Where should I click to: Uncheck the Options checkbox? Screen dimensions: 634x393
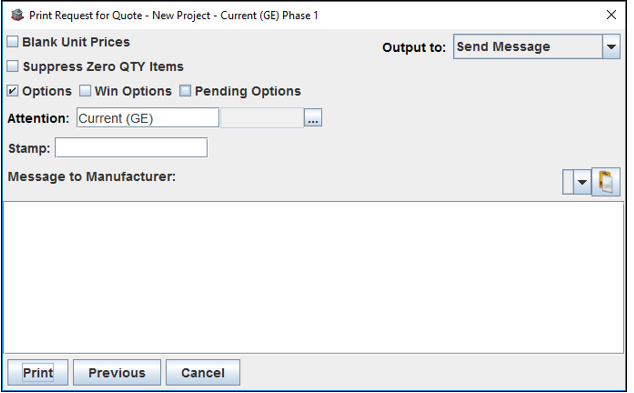[13, 91]
